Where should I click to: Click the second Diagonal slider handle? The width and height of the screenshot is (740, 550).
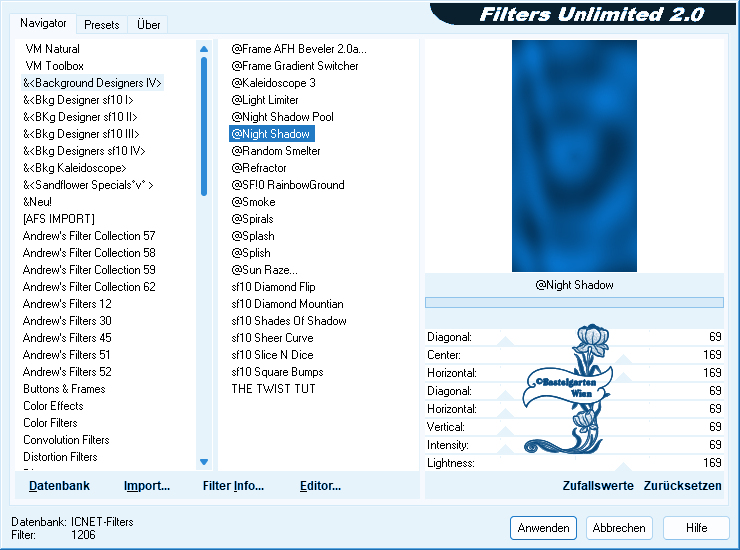[x=505, y=395]
